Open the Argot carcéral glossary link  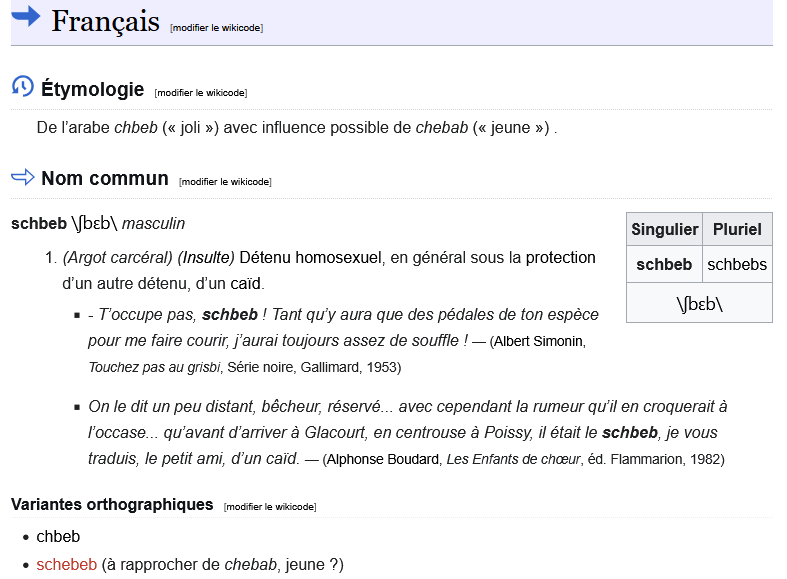(117, 257)
